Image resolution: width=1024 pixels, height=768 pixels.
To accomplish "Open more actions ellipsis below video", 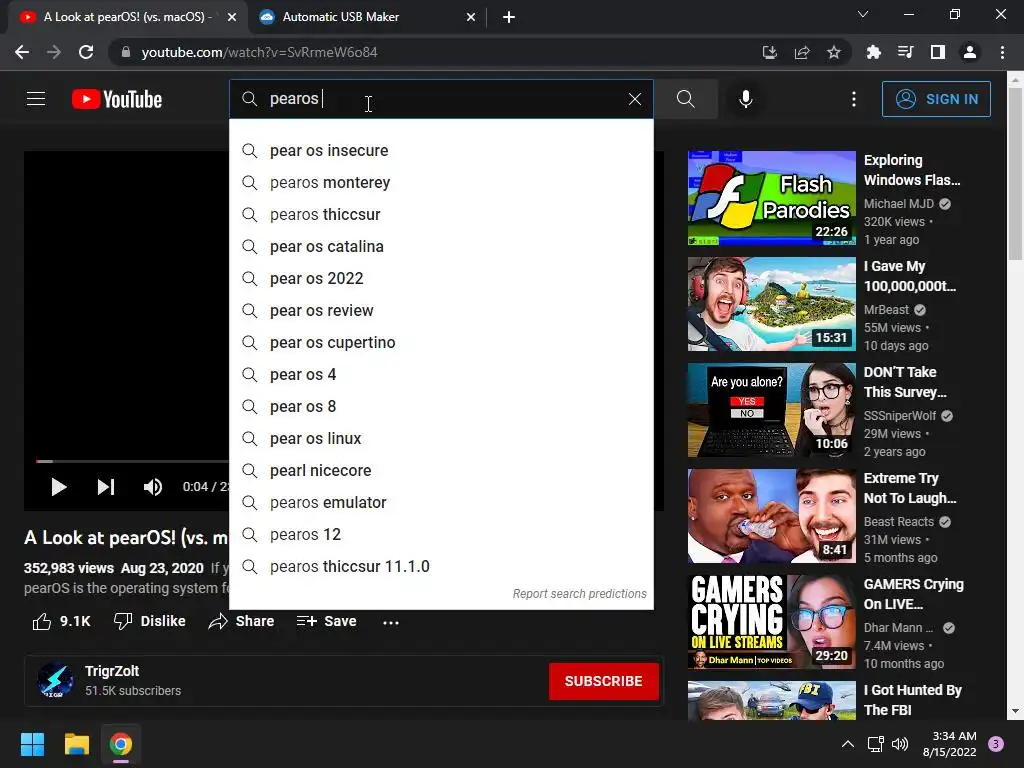I will (391, 622).
